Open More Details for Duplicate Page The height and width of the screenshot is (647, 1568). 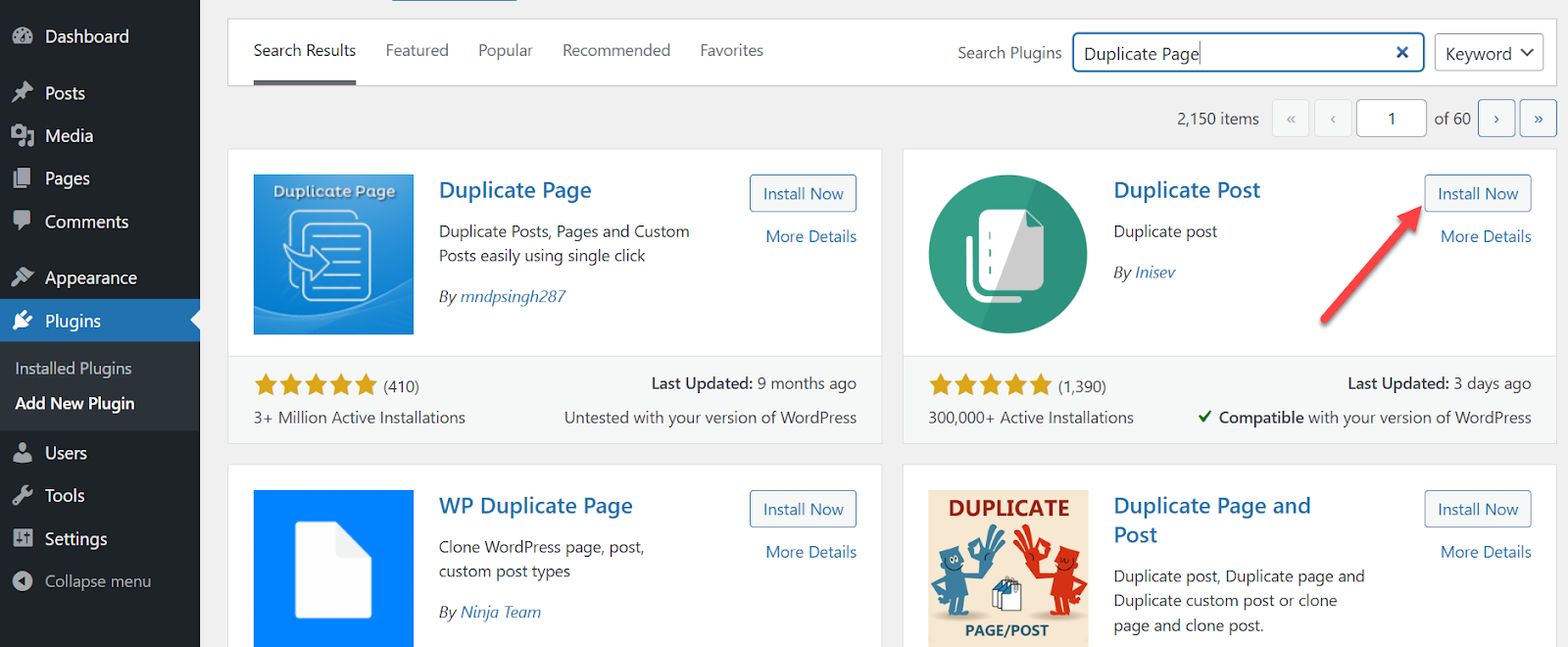(x=811, y=236)
